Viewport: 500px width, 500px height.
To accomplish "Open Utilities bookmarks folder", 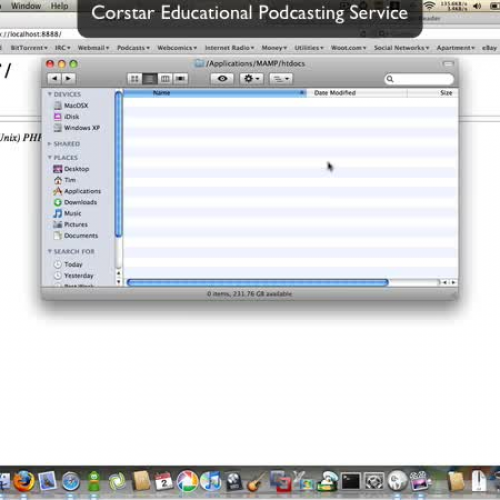I will click(x=309, y=48).
